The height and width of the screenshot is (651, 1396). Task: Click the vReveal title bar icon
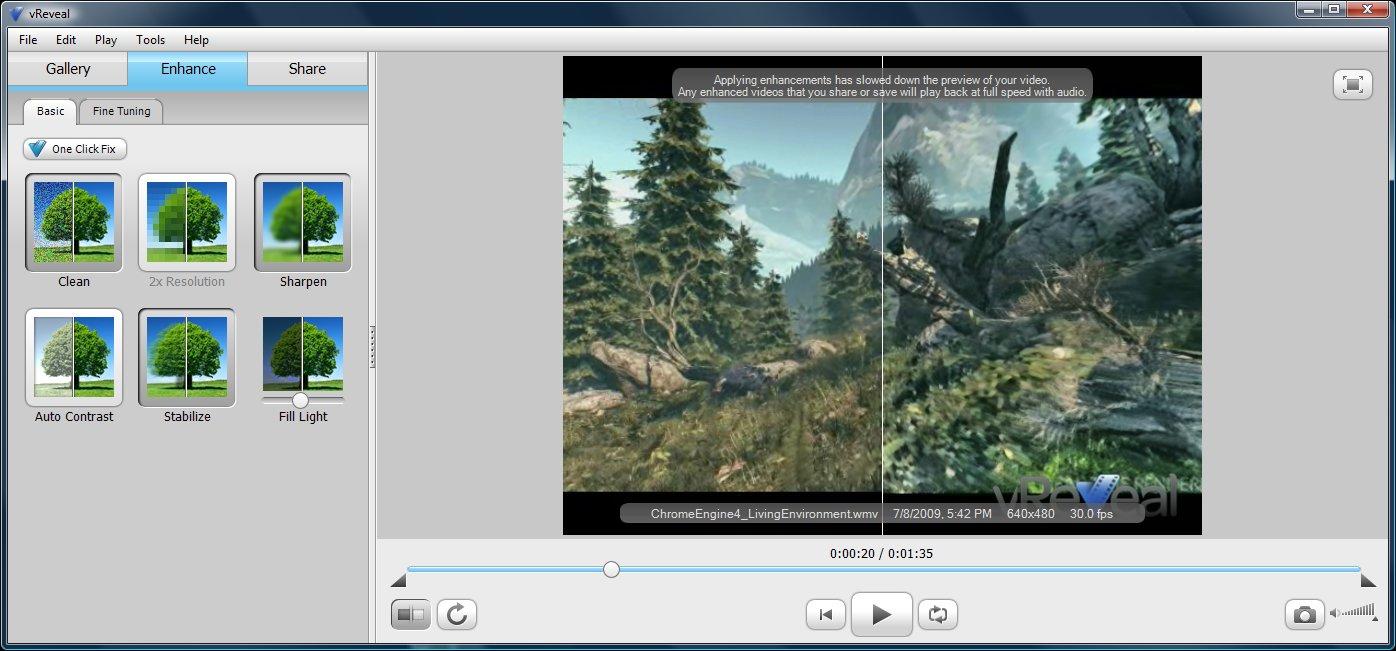coord(15,13)
